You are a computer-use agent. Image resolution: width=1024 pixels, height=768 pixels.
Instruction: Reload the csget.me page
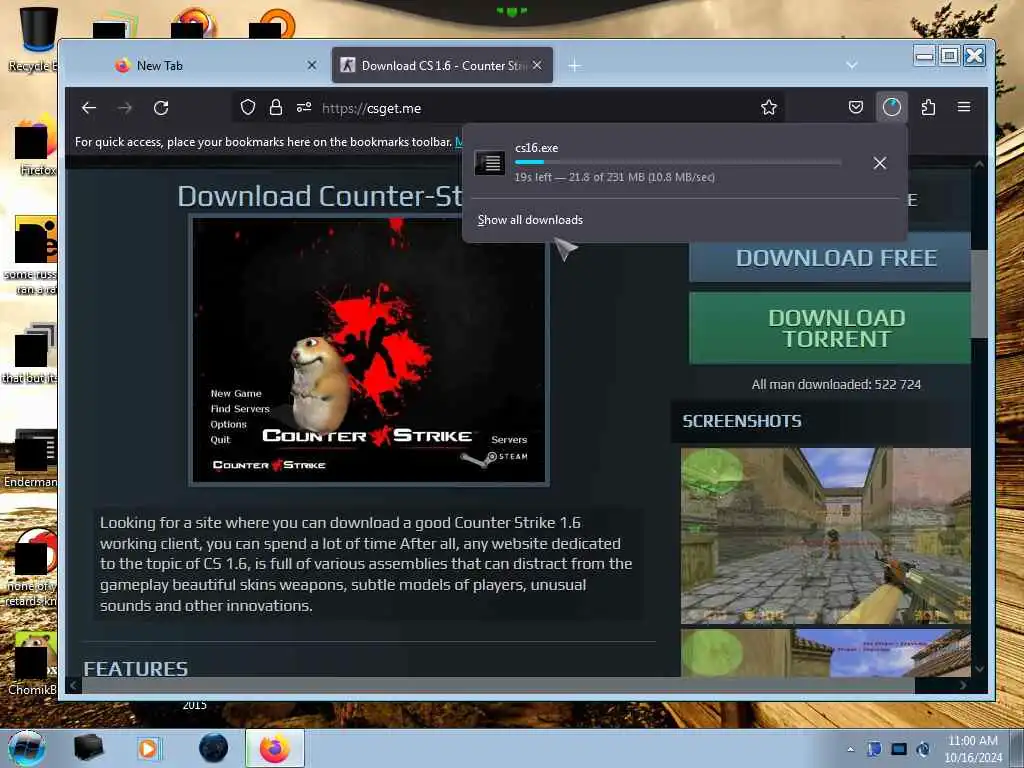click(x=161, y=108)
